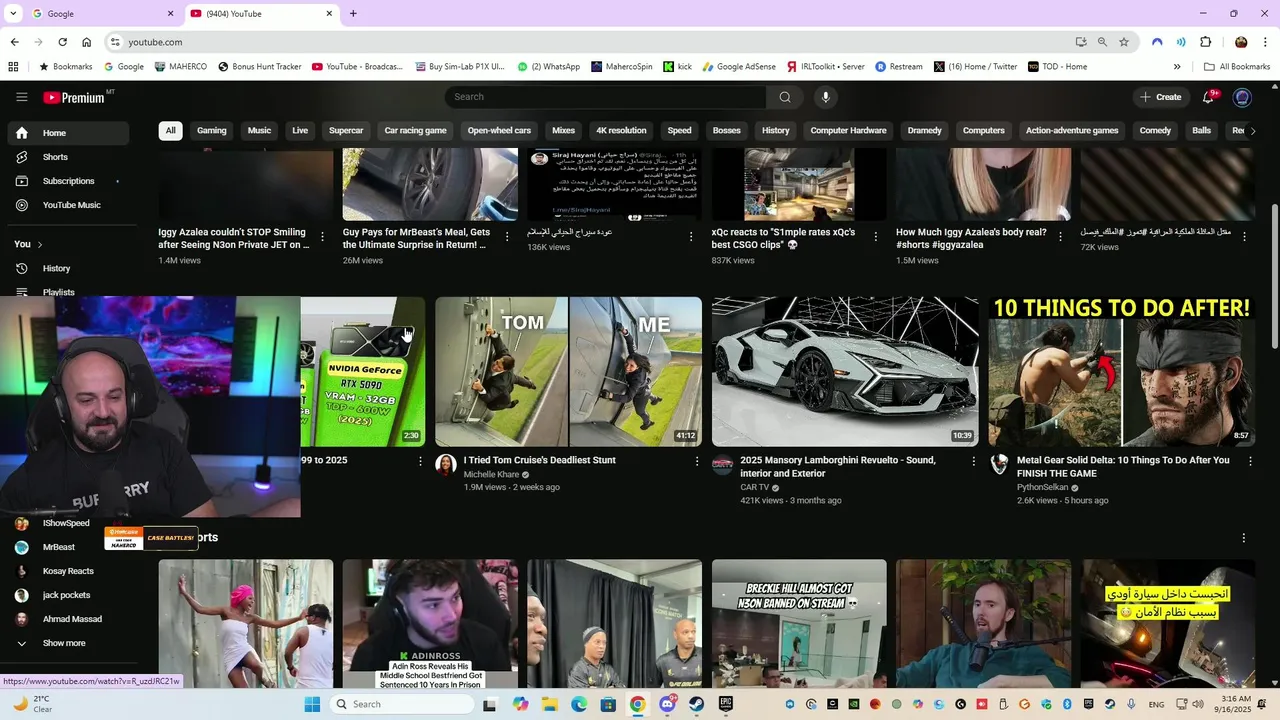Open the YouTube hamburger guide menu
This screenshot has width=1280, height=720.
point(21,97)
